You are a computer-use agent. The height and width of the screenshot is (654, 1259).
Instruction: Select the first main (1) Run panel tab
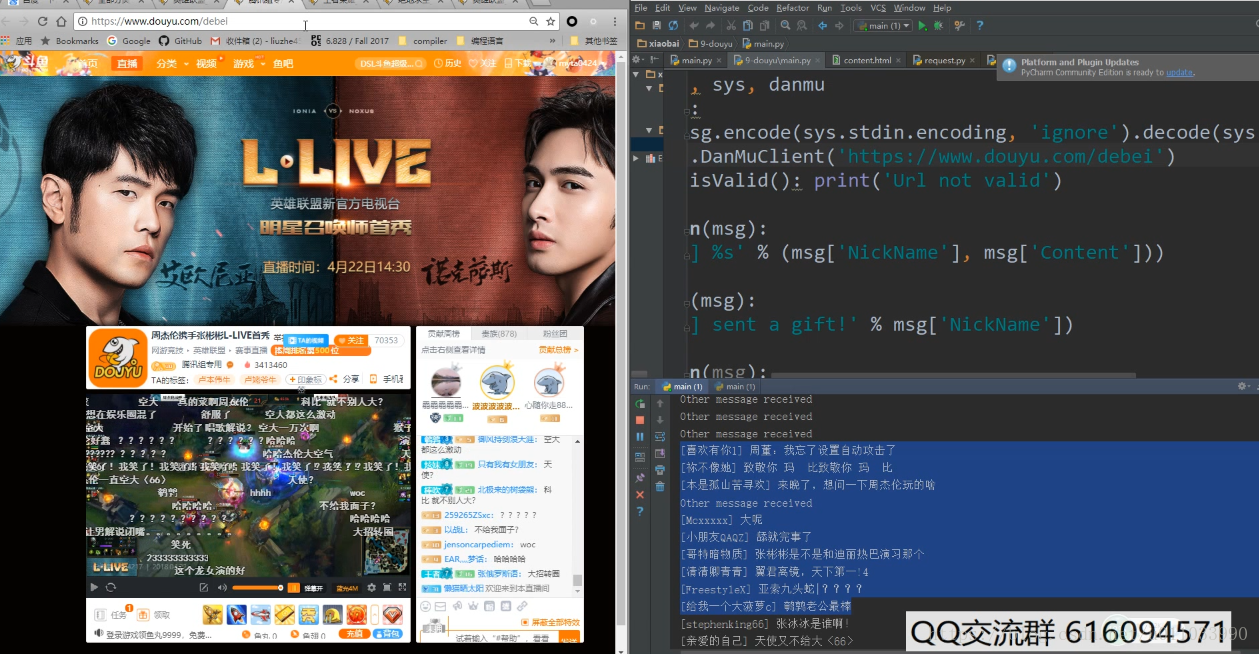point(681,386)
